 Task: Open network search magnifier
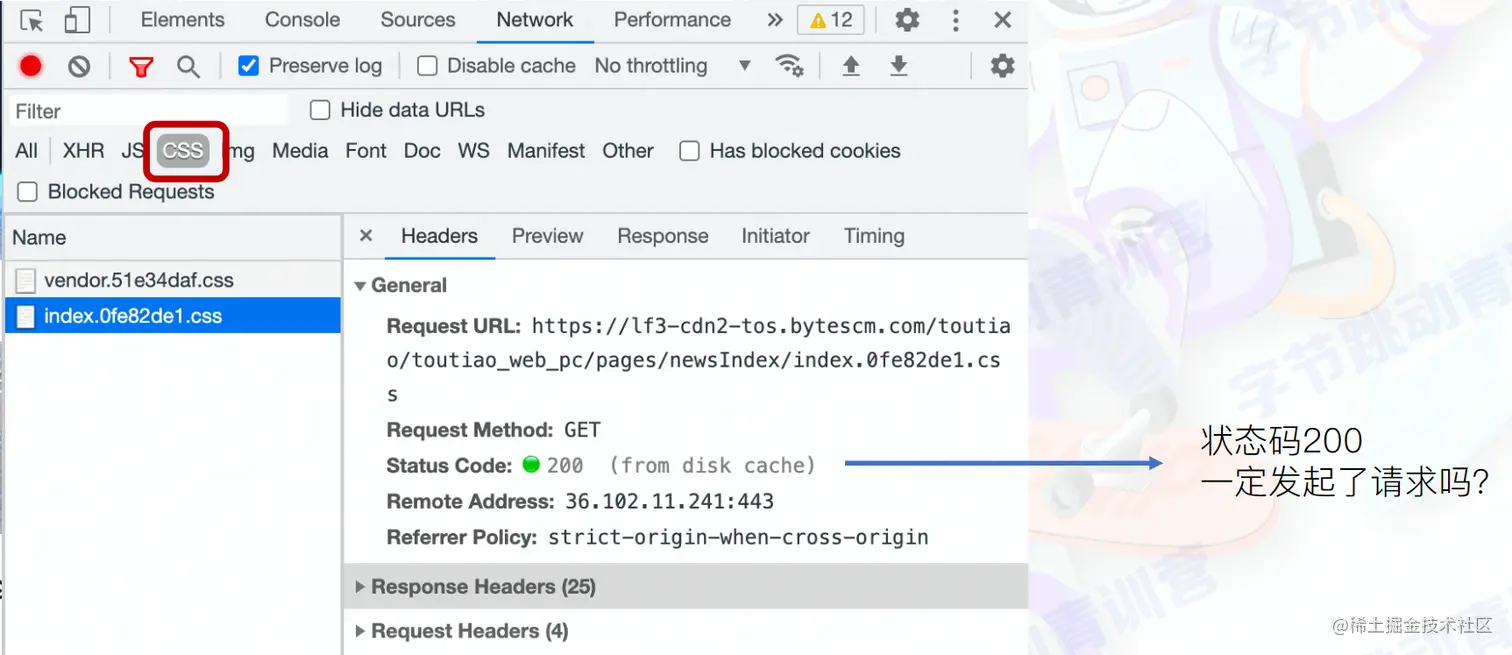coord(188,66)
